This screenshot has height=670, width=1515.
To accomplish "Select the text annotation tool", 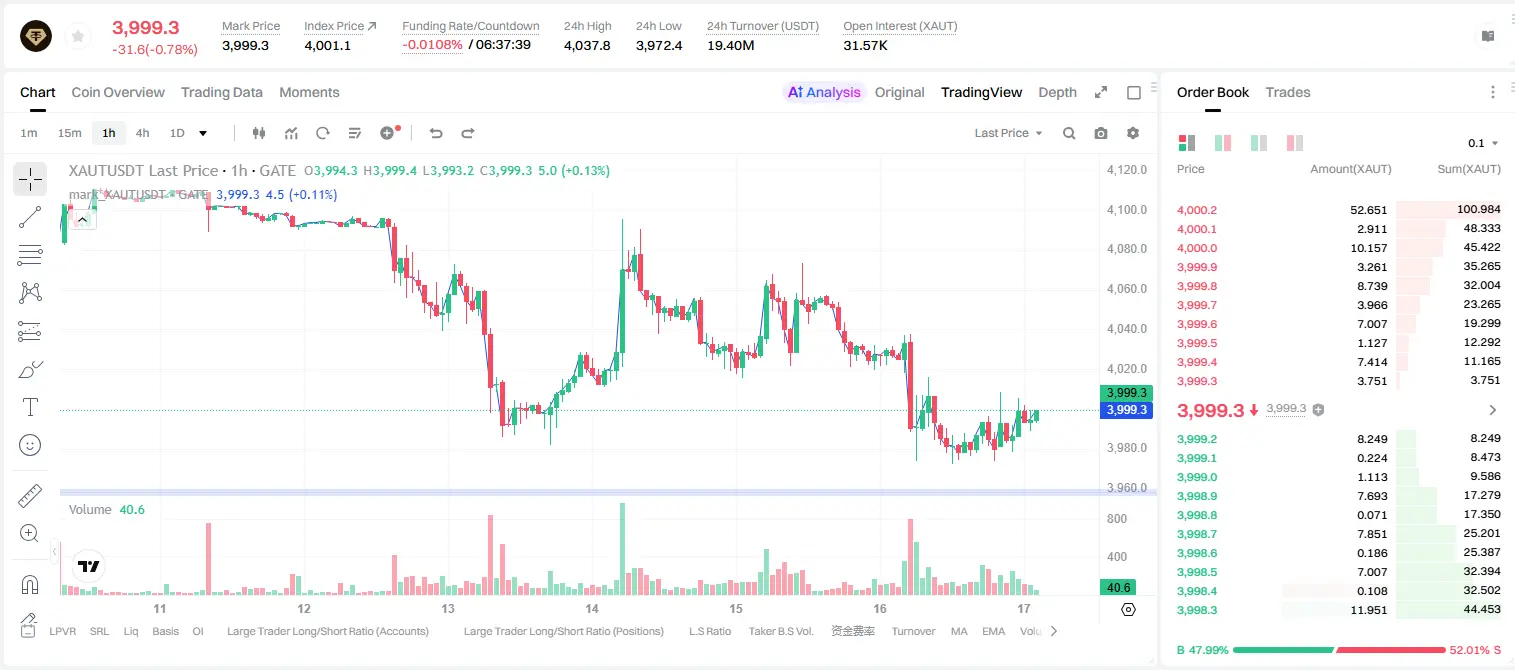I will pos(30,407).
